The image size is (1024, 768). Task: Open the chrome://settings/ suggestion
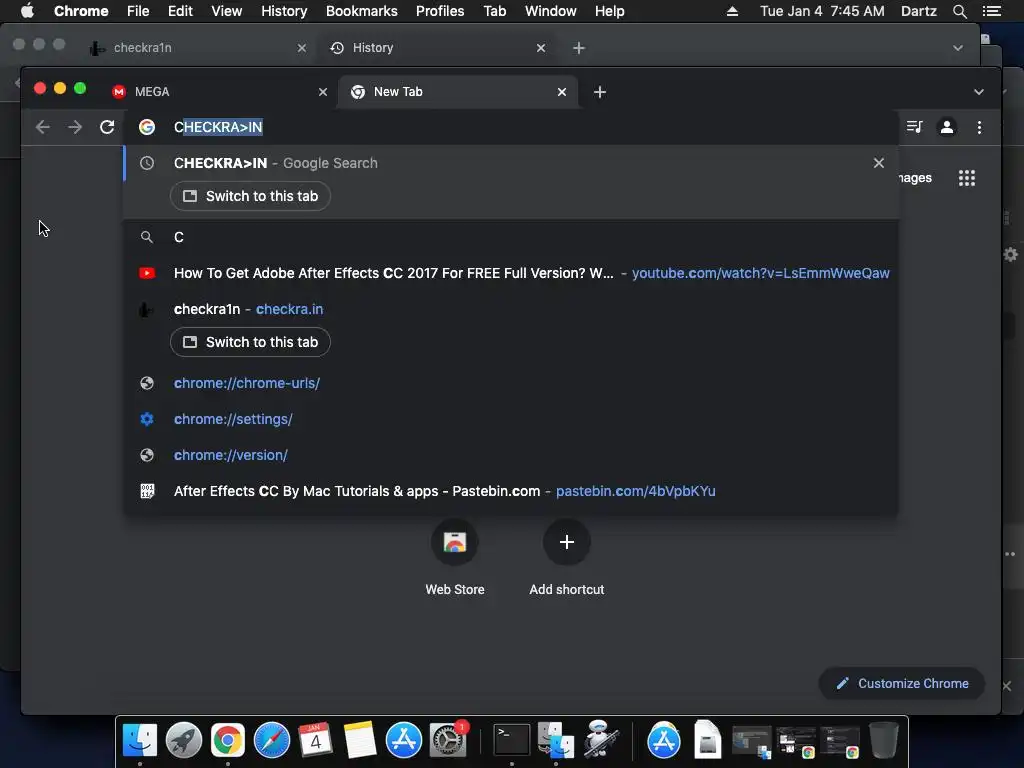click(x=511, y=419)
